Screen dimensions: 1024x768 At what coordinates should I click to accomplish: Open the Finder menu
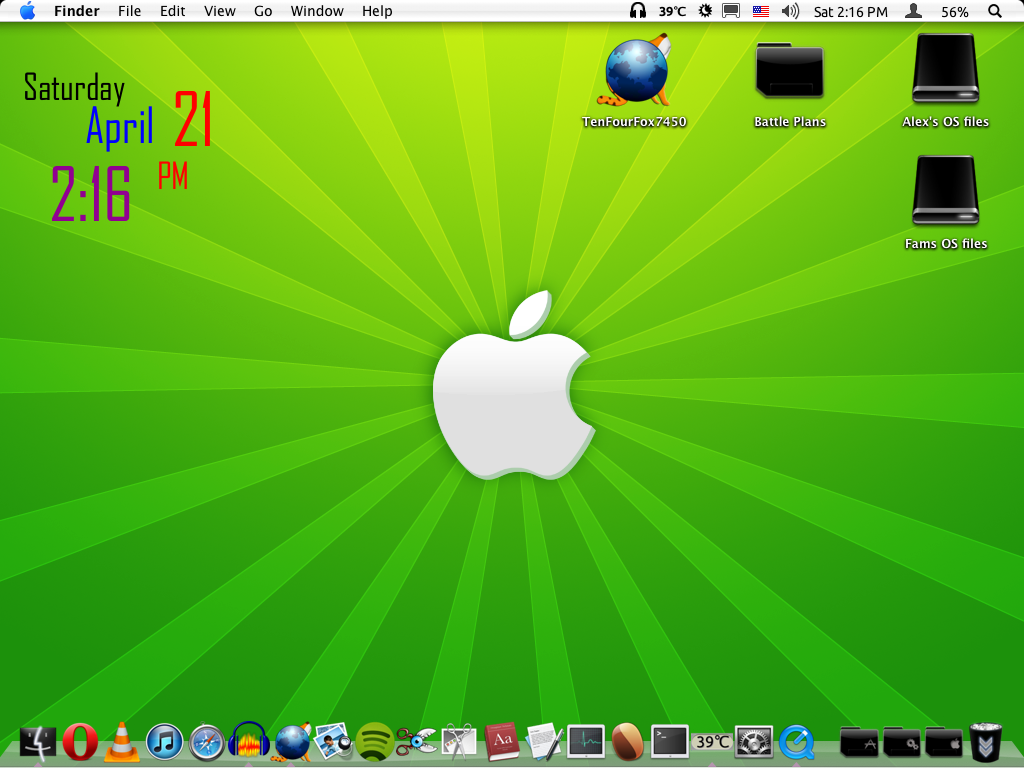click(x=77, y=11)
